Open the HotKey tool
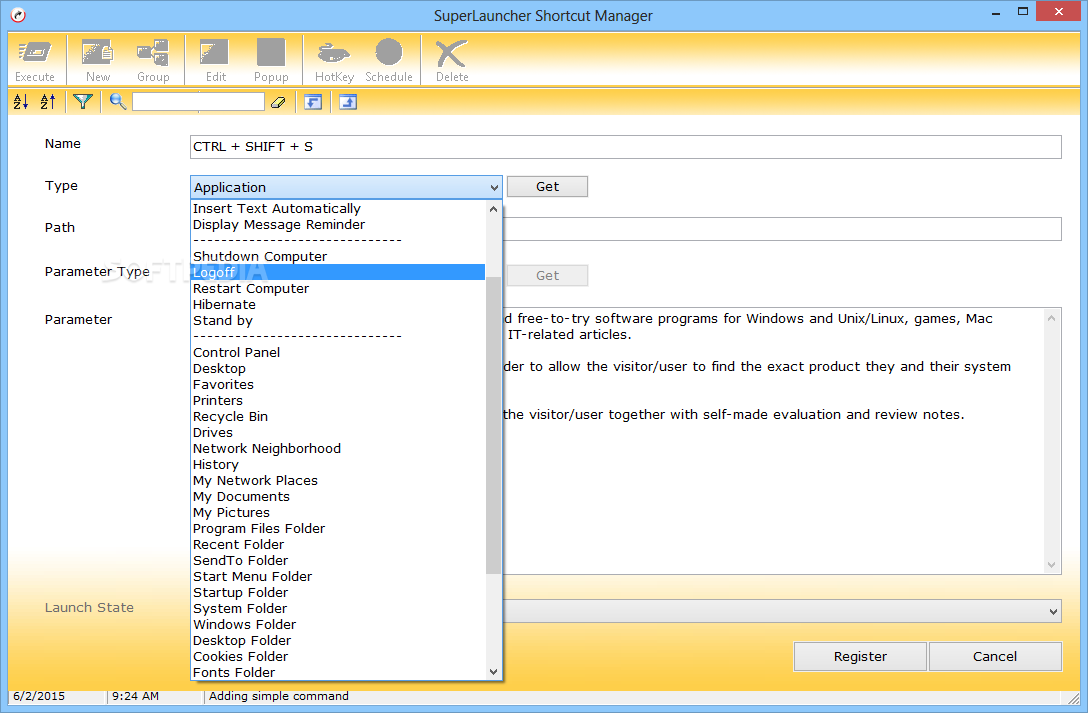 (334, 60)
